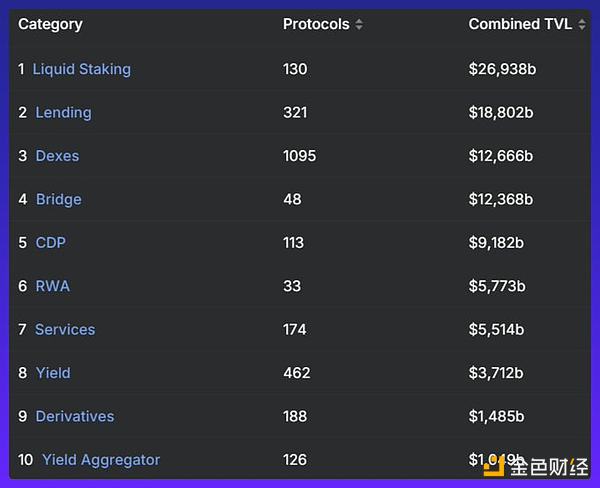View the RWA category link
This screenshot has width=600, height=488.
[52, 286]
